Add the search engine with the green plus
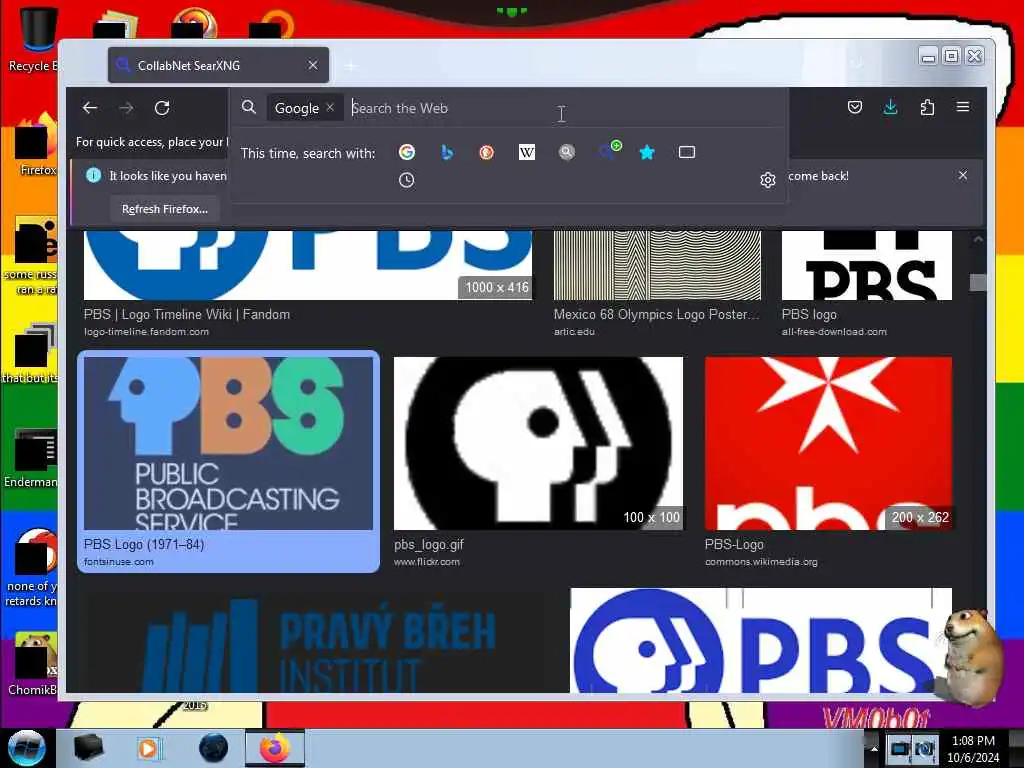The width and height of the screenshot is (1024, 768). (x=610, y=150)
